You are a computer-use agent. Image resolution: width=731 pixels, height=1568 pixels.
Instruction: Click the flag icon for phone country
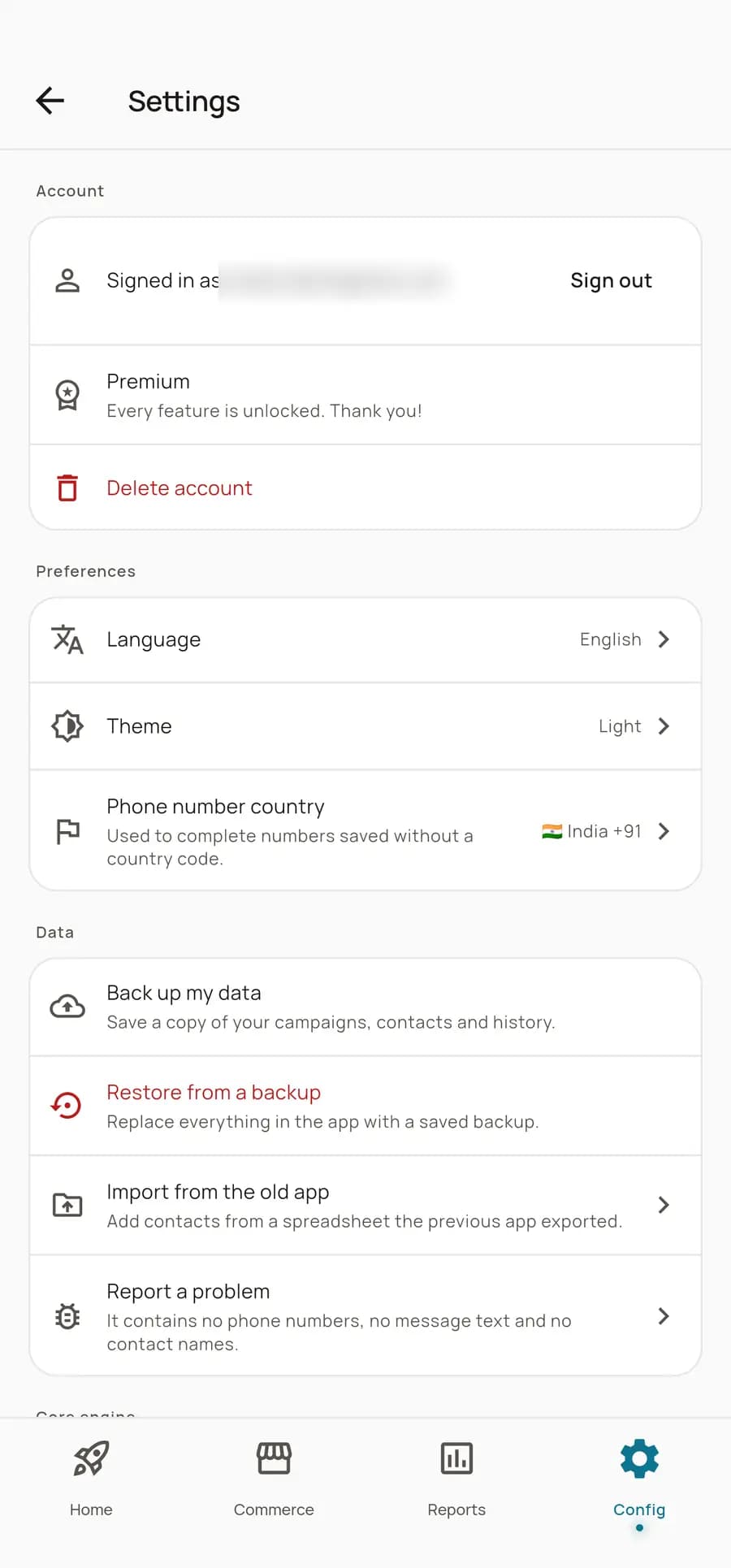point(67,831)
